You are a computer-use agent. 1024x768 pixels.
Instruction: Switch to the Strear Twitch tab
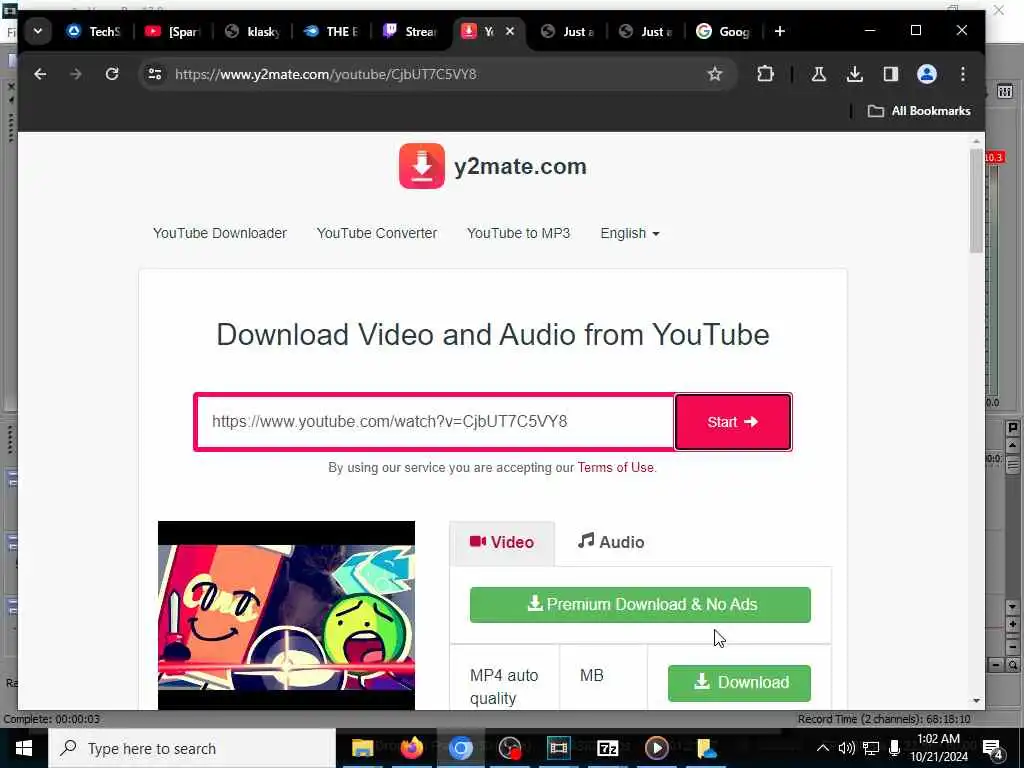pyautogui.click(x=409, y=31)
